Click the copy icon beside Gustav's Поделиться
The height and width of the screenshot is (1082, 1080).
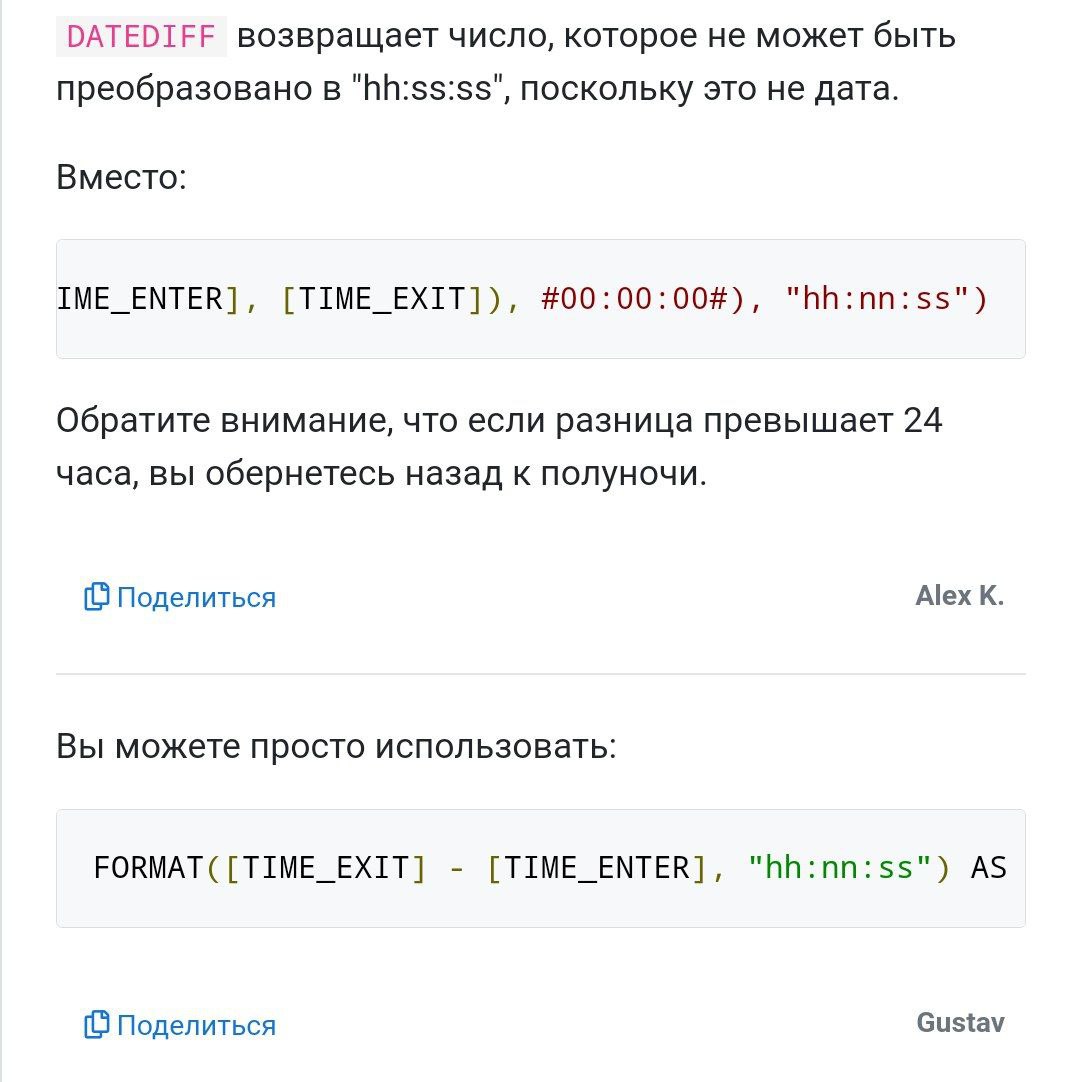point(96,1025)
